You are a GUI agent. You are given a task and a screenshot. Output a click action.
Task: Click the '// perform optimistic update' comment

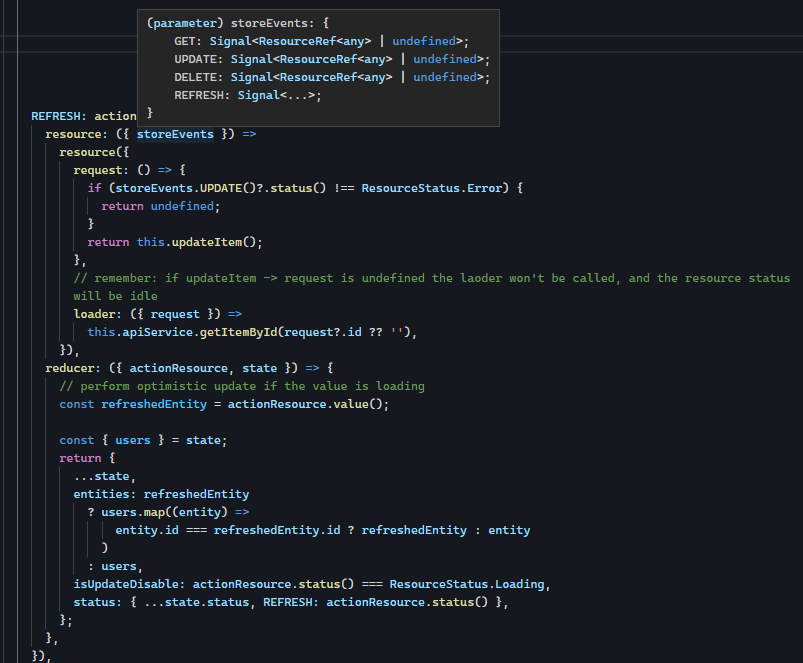coord(242,386)
